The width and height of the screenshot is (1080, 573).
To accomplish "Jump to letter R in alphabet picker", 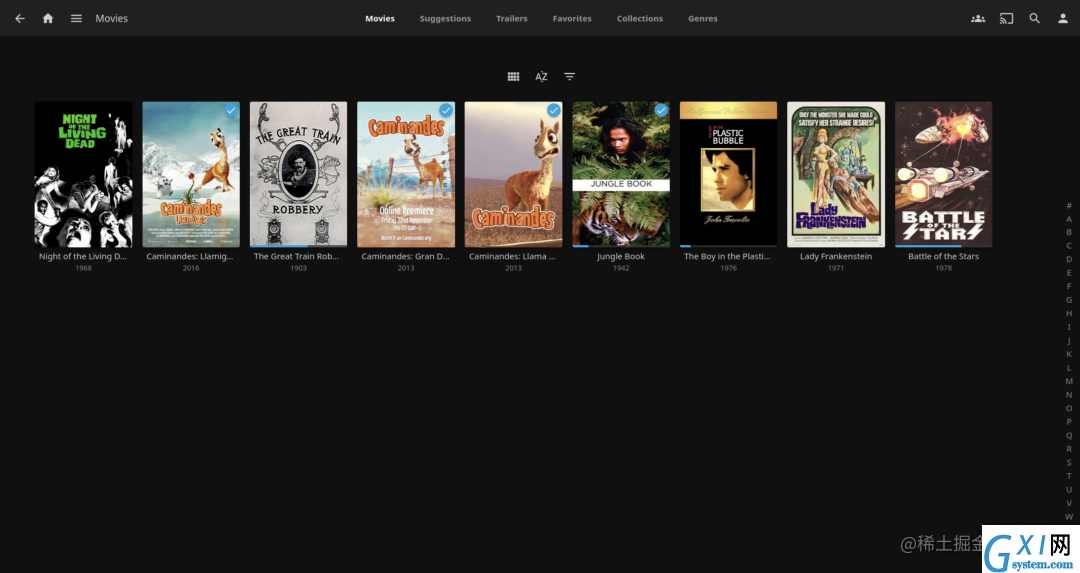I will point(1069,449).
